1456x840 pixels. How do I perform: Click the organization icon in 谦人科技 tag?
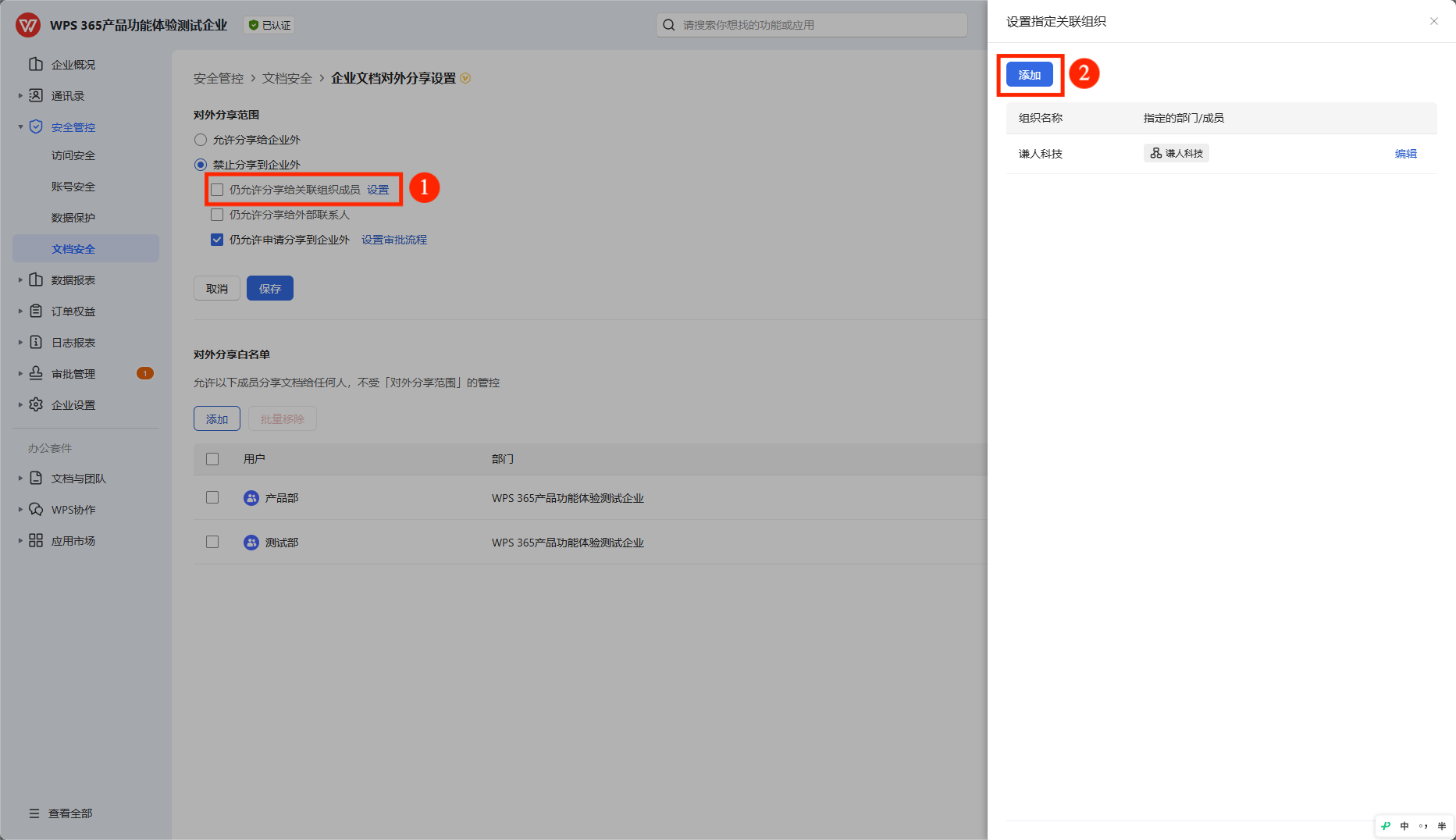(x=1155, y=153)
